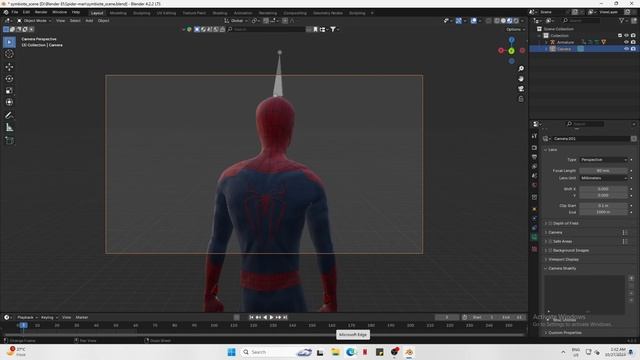Click the blue Z axis gizmo ball
640x360 pixels.
pyautogui.click(x=511, y=40)
